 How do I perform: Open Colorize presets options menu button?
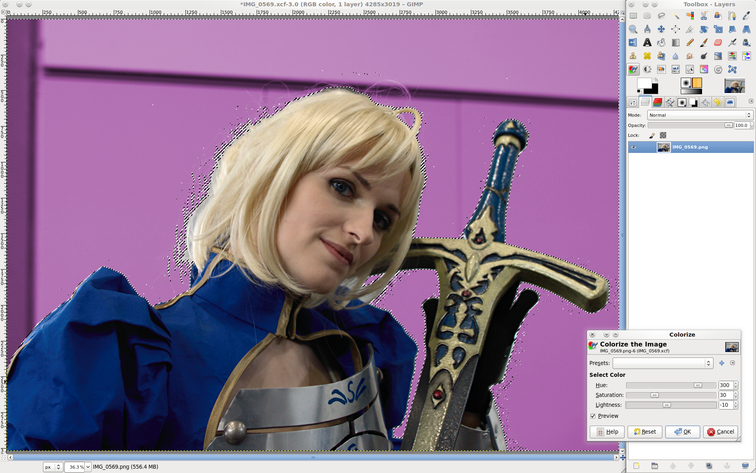[732, 363]
